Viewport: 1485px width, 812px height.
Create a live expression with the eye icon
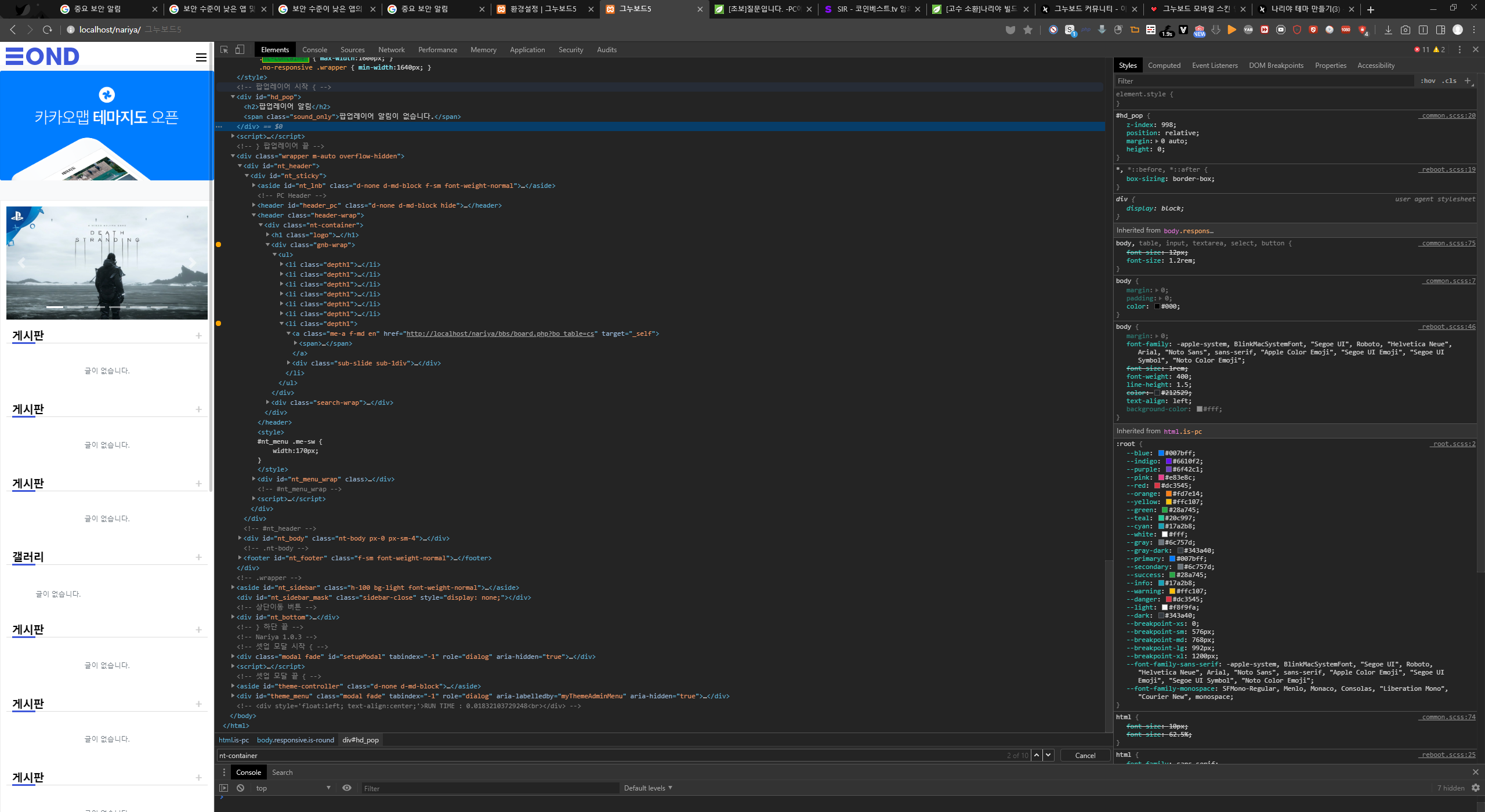point(347,788)
